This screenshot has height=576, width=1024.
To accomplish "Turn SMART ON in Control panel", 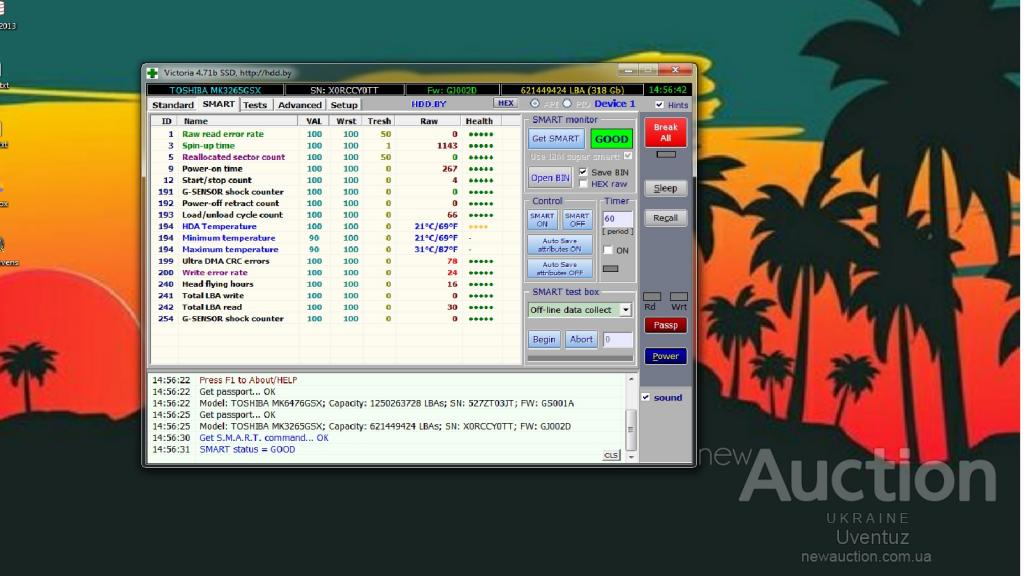I will tap(542, 219).
